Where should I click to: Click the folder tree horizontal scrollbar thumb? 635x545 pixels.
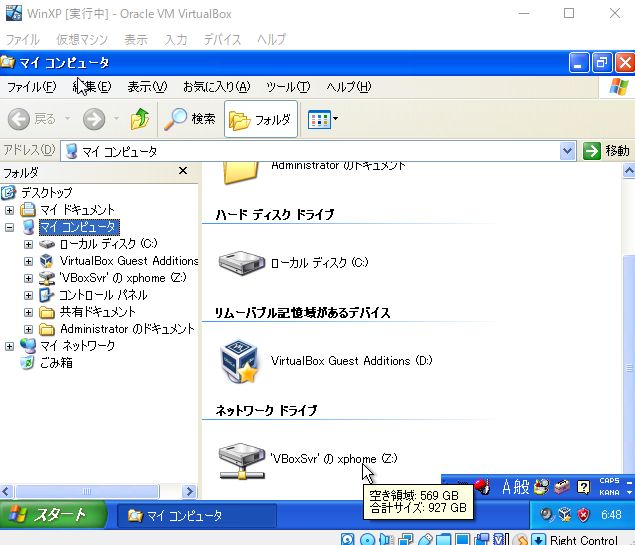tap(87, 492)
